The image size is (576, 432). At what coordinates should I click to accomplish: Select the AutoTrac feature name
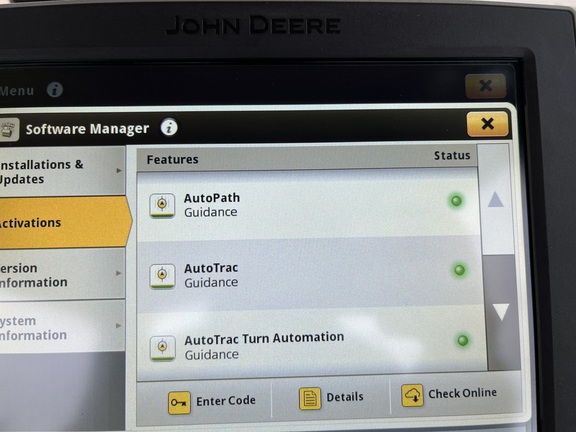211,268
